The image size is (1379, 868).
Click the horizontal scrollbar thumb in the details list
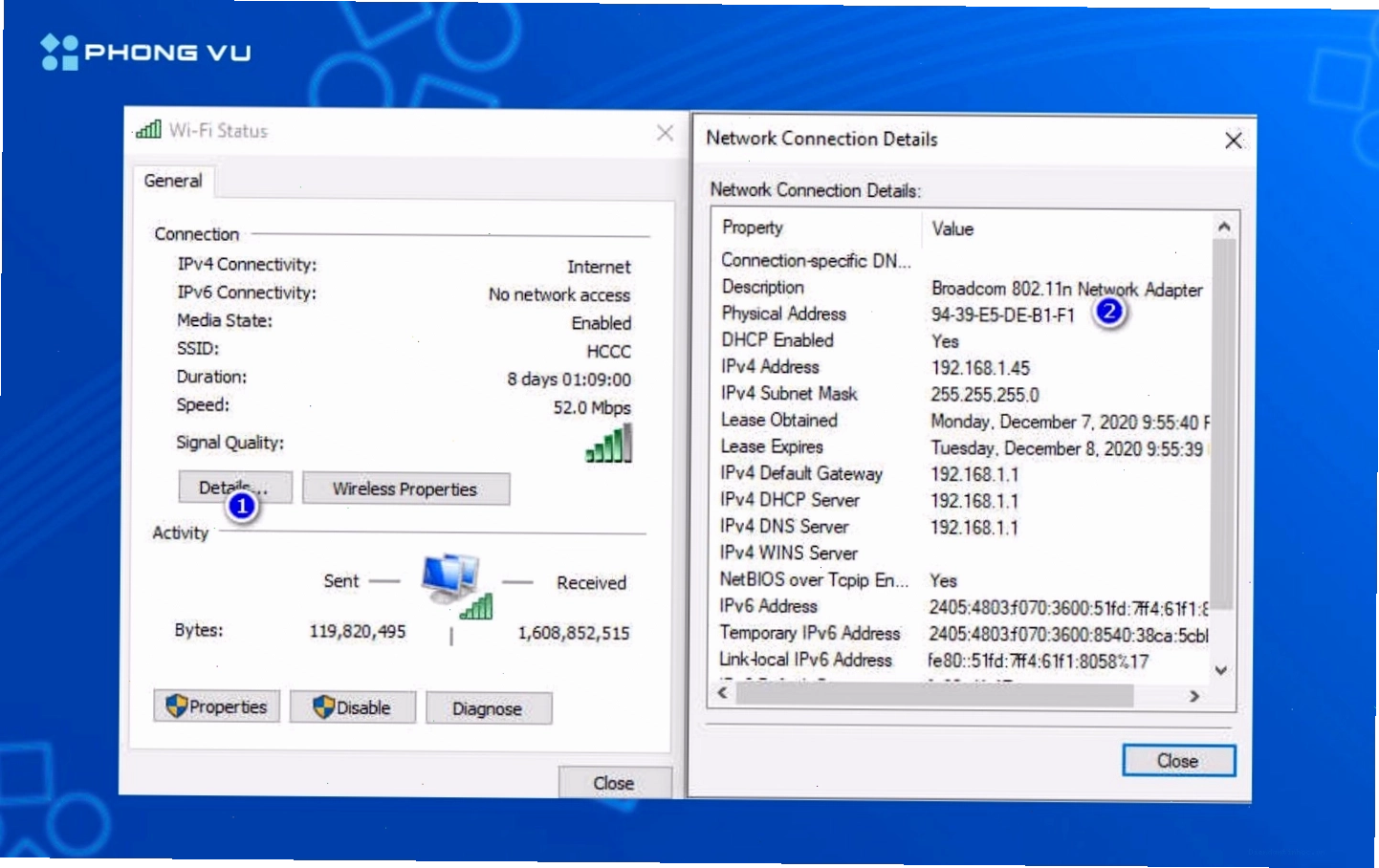point(935,695)
